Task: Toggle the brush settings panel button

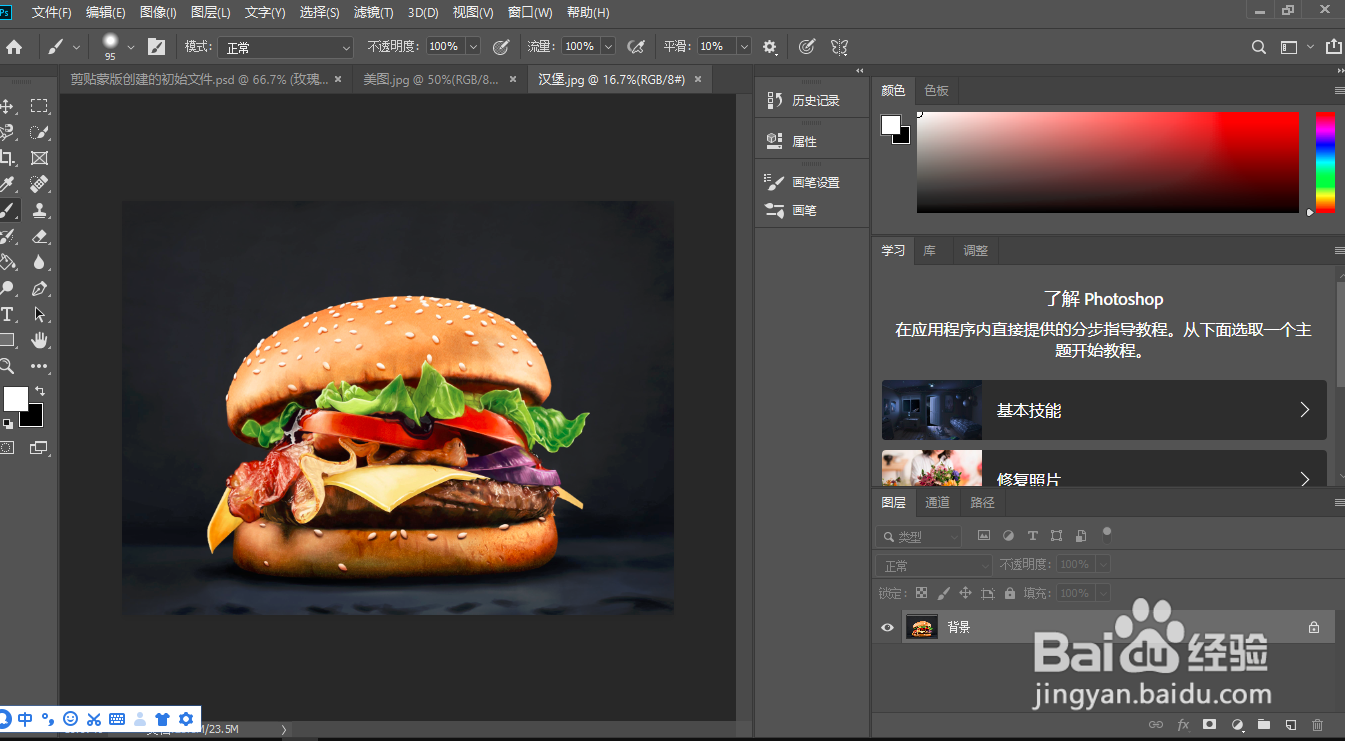Action: (x=156, y=46)
